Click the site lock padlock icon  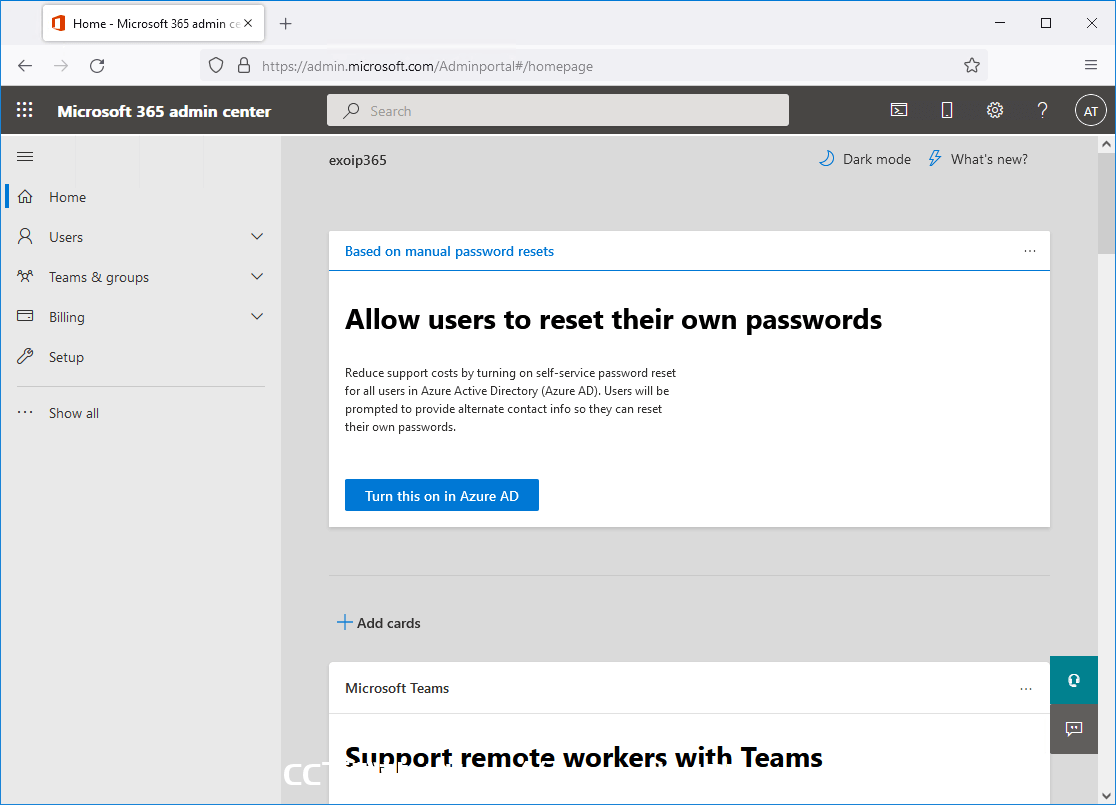click(x=243, y=65)
